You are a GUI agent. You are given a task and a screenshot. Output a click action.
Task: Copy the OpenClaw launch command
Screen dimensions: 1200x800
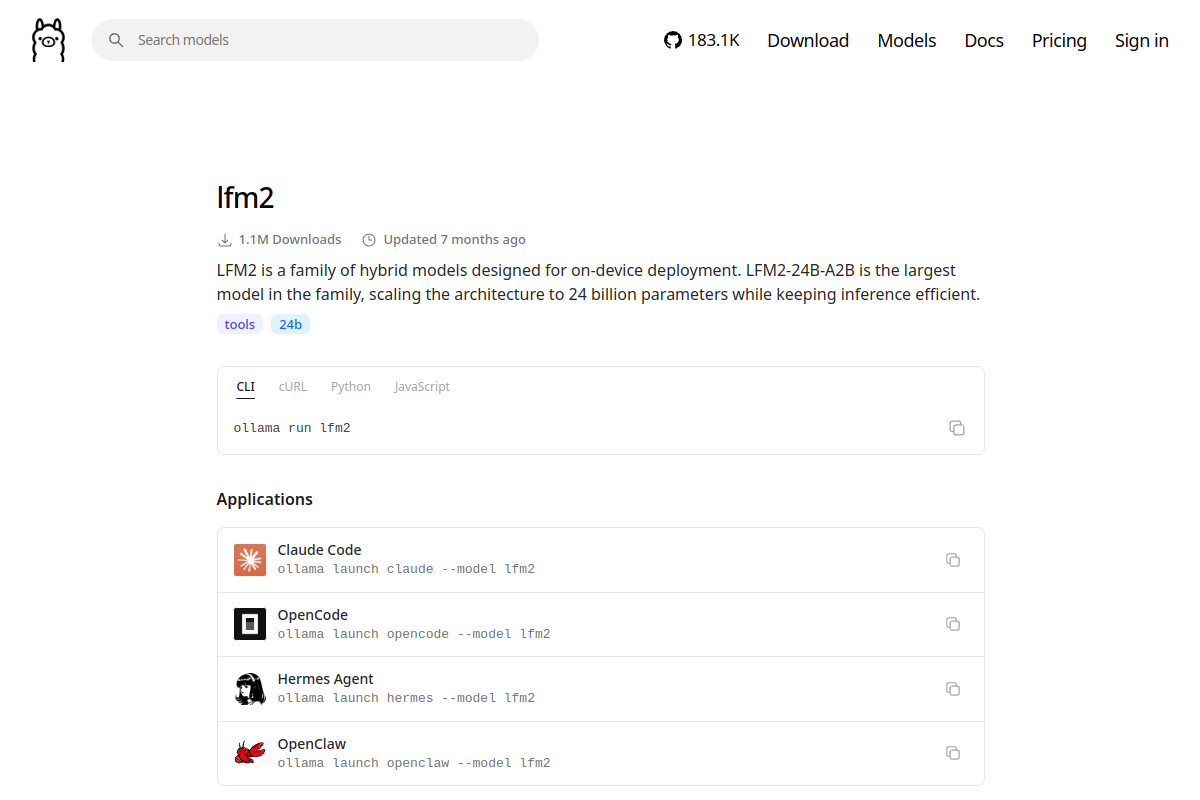[x=953, y=753]
